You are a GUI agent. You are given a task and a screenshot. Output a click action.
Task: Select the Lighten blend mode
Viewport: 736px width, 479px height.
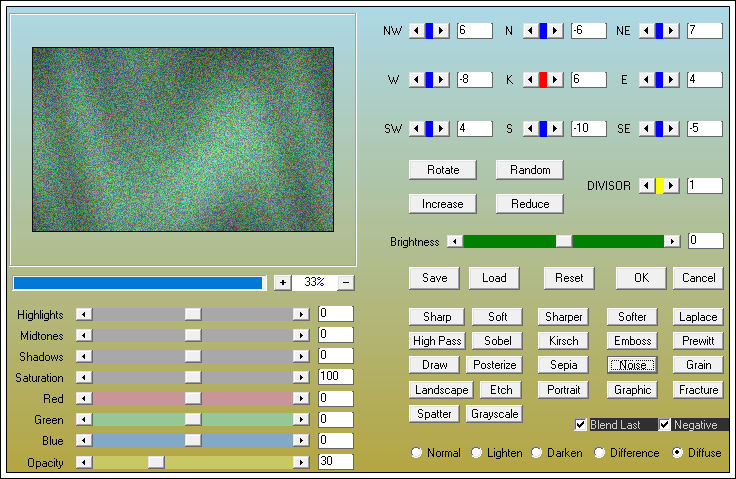click(x=477, y=453)
